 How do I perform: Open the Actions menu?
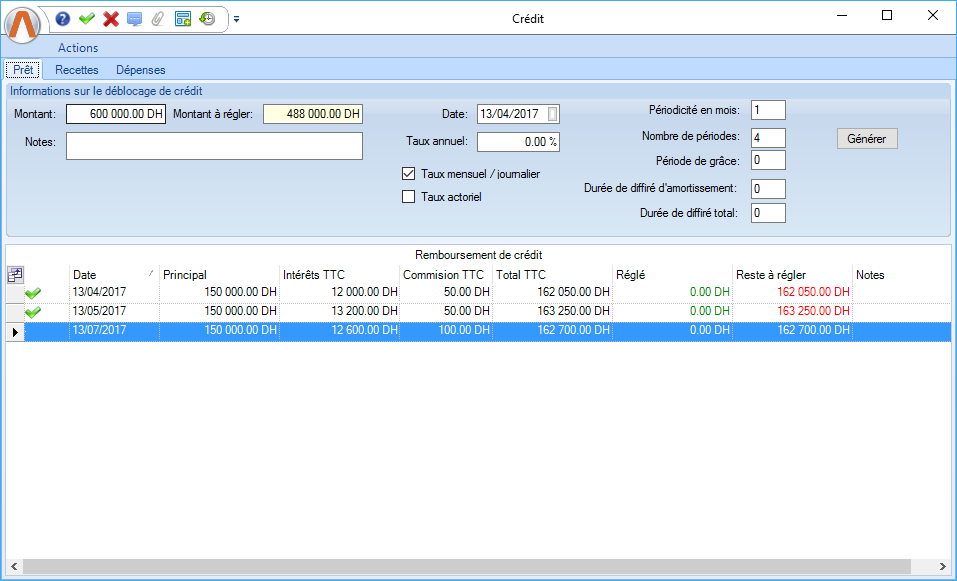click(78, 48)
